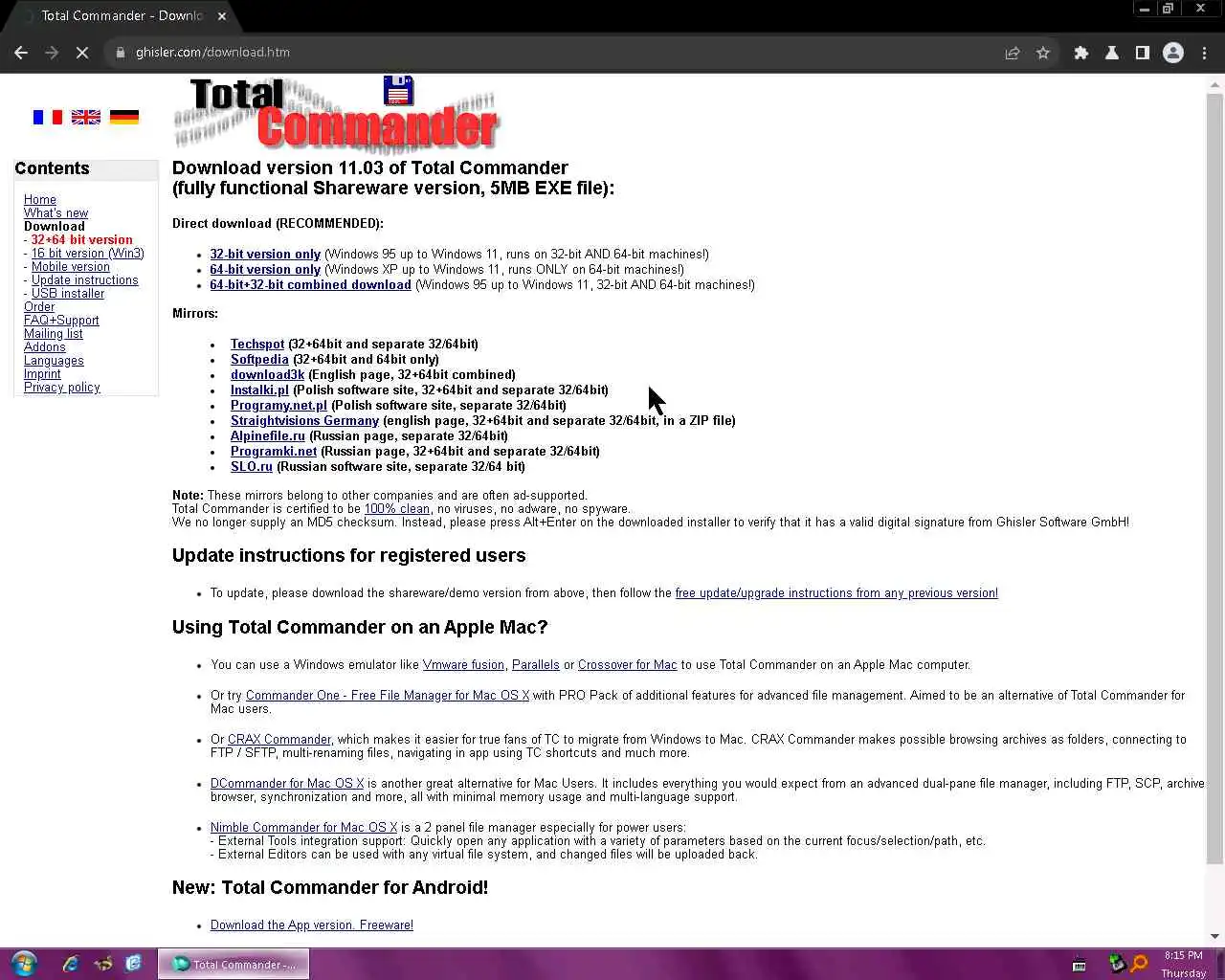The height and width of the screenshot is (980, 1225).
Task: Open Imprint in the Contents menu
Action: (x=42, y=373)
